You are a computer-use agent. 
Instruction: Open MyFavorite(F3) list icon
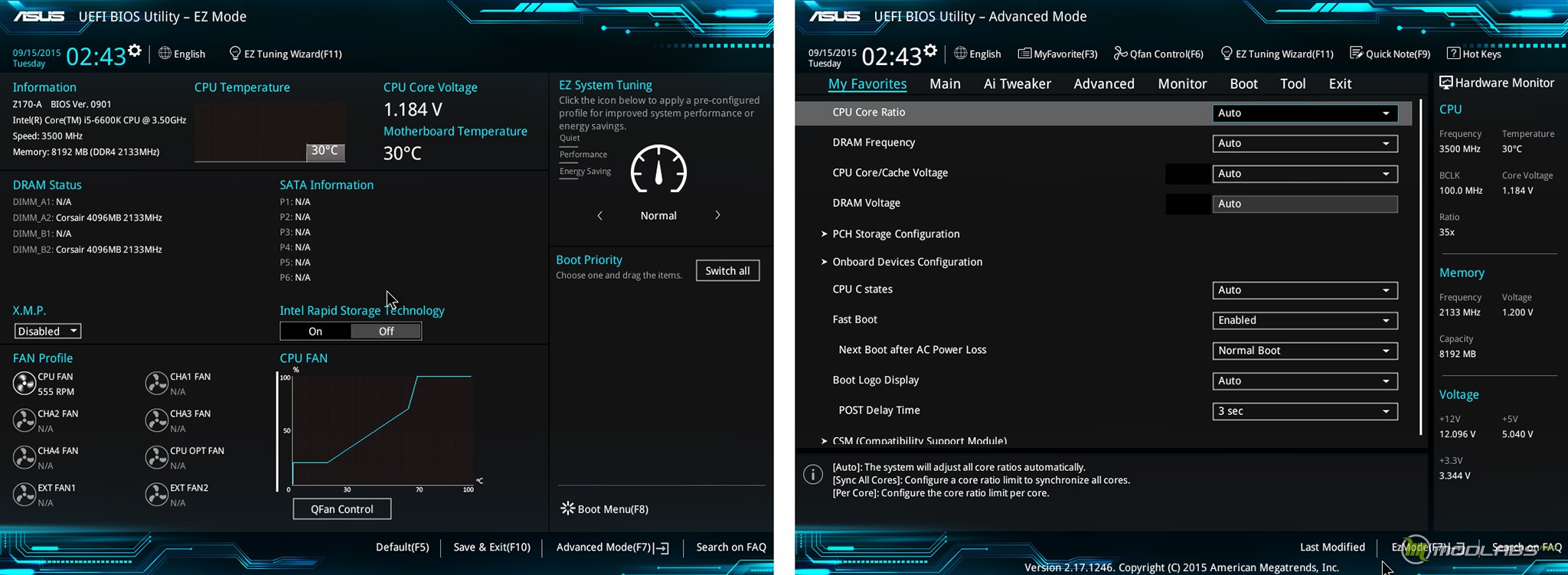tap(1024, 54)
